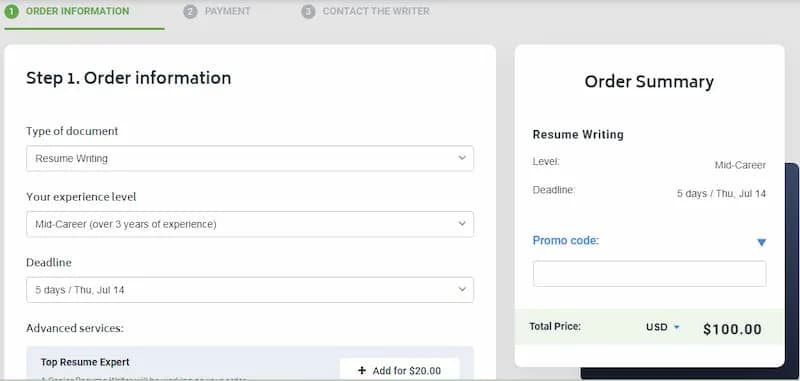Click the step 2 Payment circle icon
The width and height of the screenshot is (800, 381).
[190, 11]
